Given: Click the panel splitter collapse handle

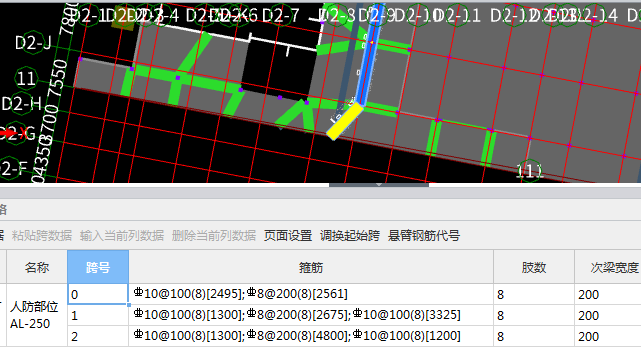Looking at the screenshot, I should pyautogui.click(x=379, y=185).
